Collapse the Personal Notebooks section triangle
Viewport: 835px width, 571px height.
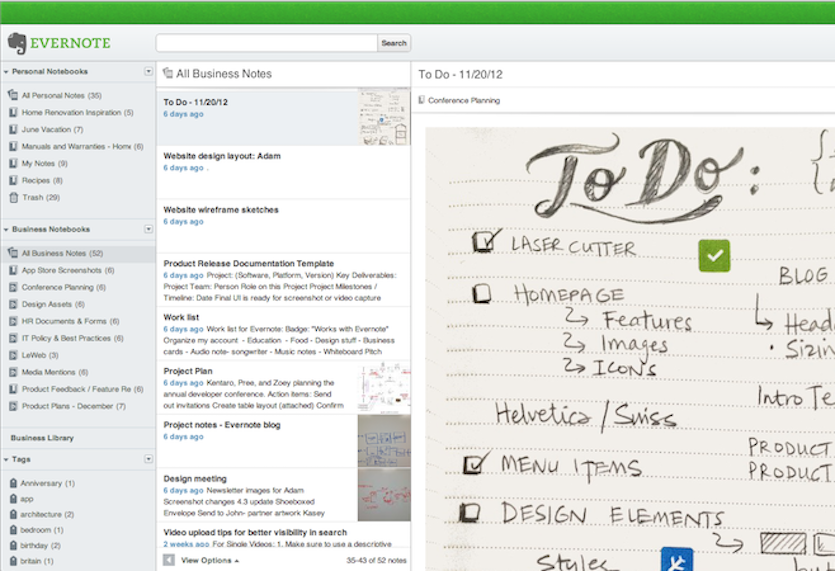[6, 72]
